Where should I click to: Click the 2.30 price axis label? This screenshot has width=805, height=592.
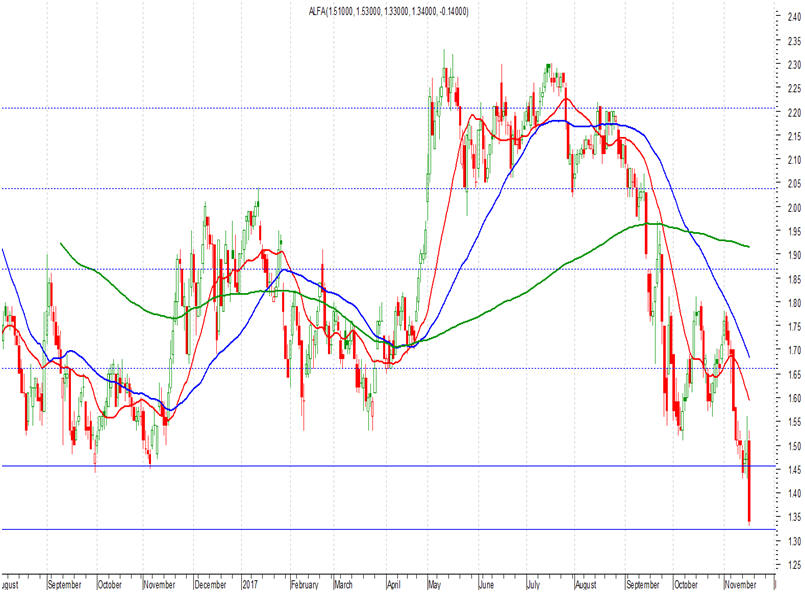[794, 65]
